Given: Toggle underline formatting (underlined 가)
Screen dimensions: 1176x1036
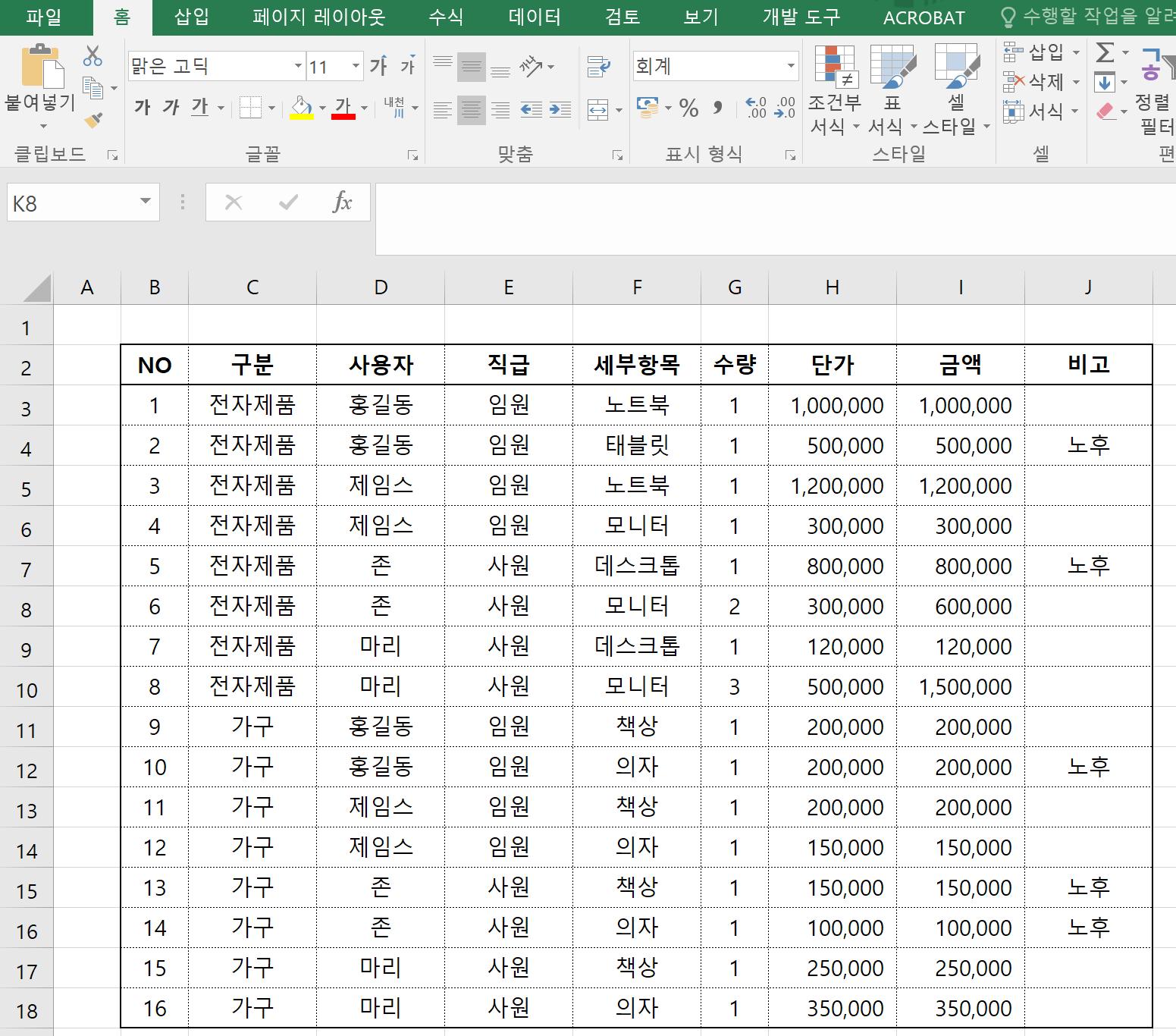Looking at the screenshot, I should click(x=199, y=108).
